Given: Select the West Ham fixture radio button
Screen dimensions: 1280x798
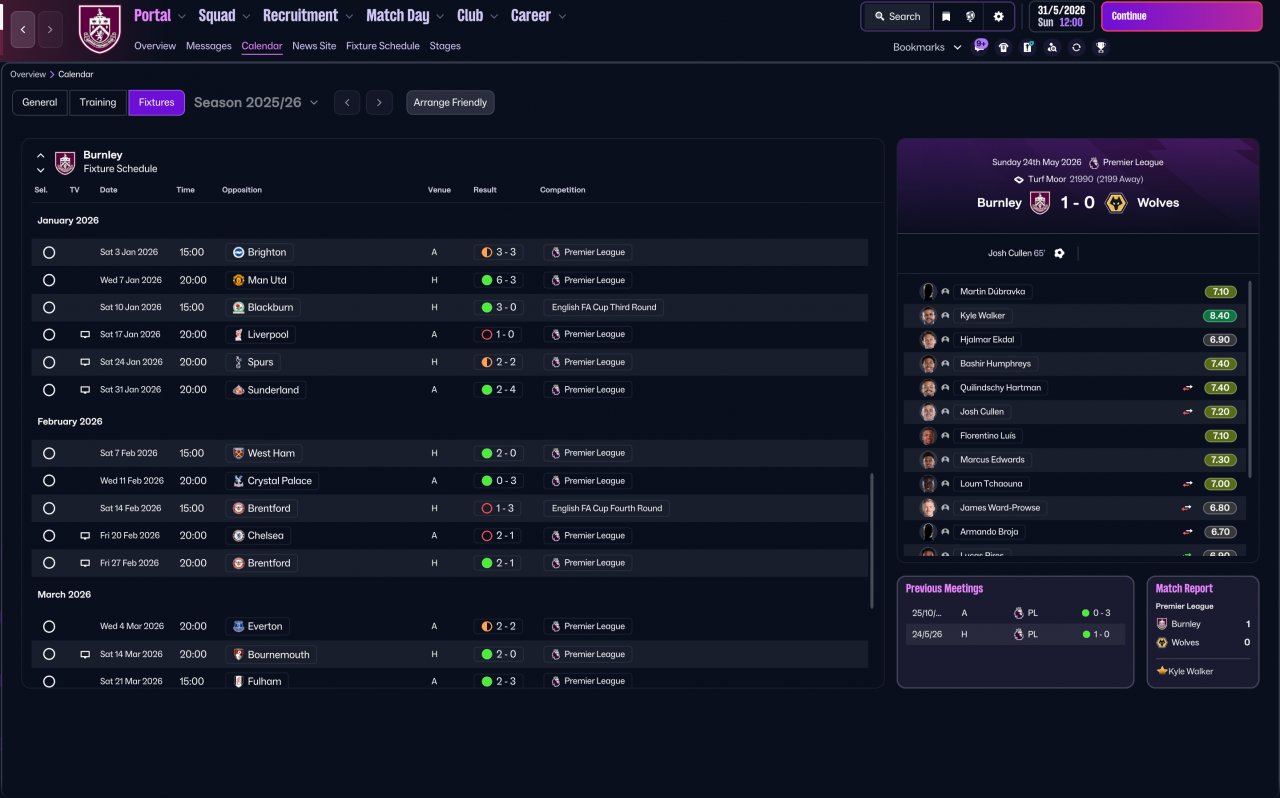Looking at the screenshot, I should point(49,453).
